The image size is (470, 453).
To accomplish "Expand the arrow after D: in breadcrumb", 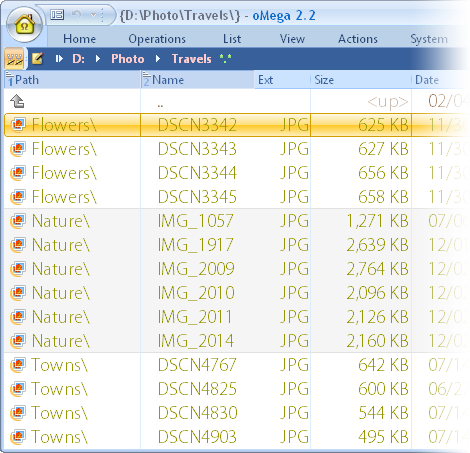I will [x=98, y=59].
